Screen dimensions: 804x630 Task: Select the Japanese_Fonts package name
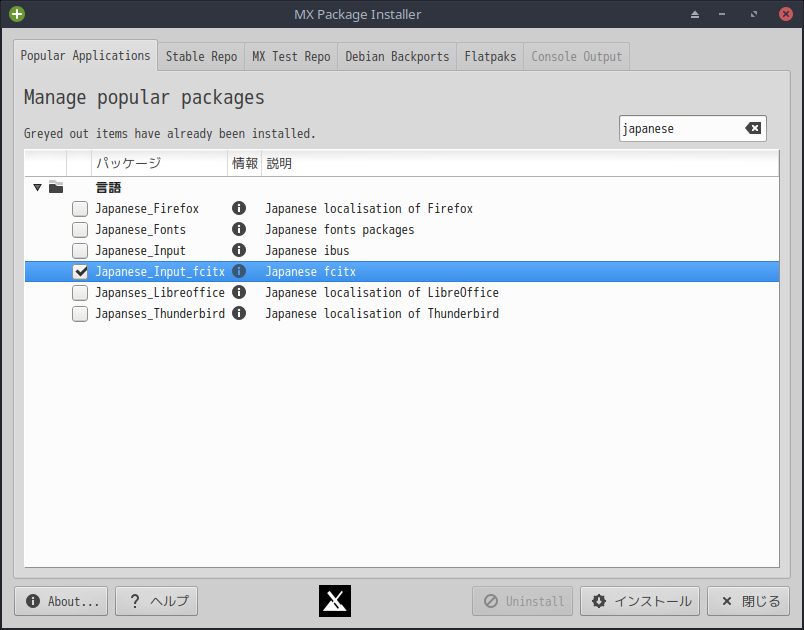[x=140, y=230]
